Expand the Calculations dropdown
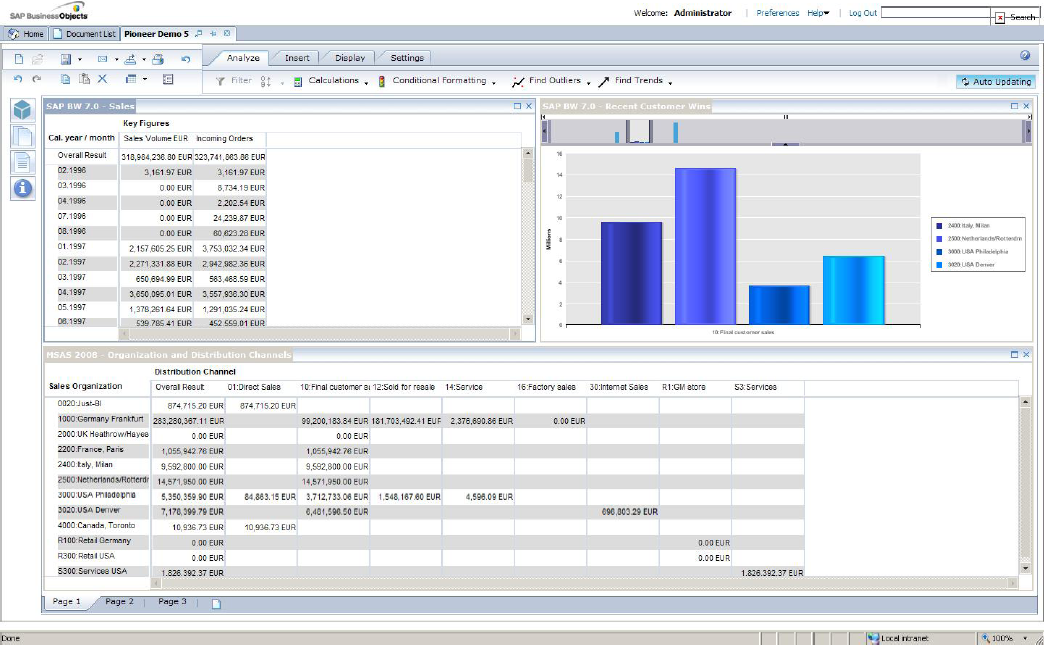The image size is (1048, 651). point(332,81)
